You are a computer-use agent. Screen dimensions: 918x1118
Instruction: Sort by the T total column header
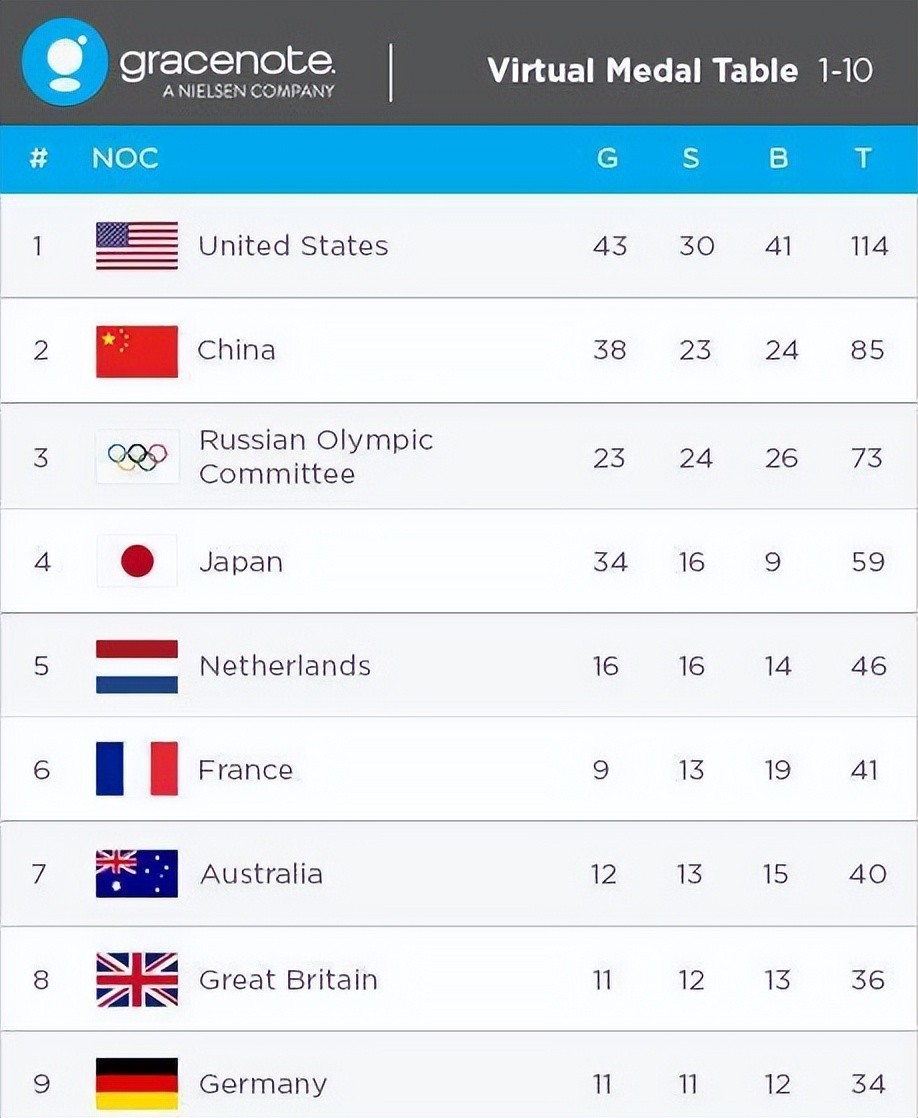(x=863, y=158)
